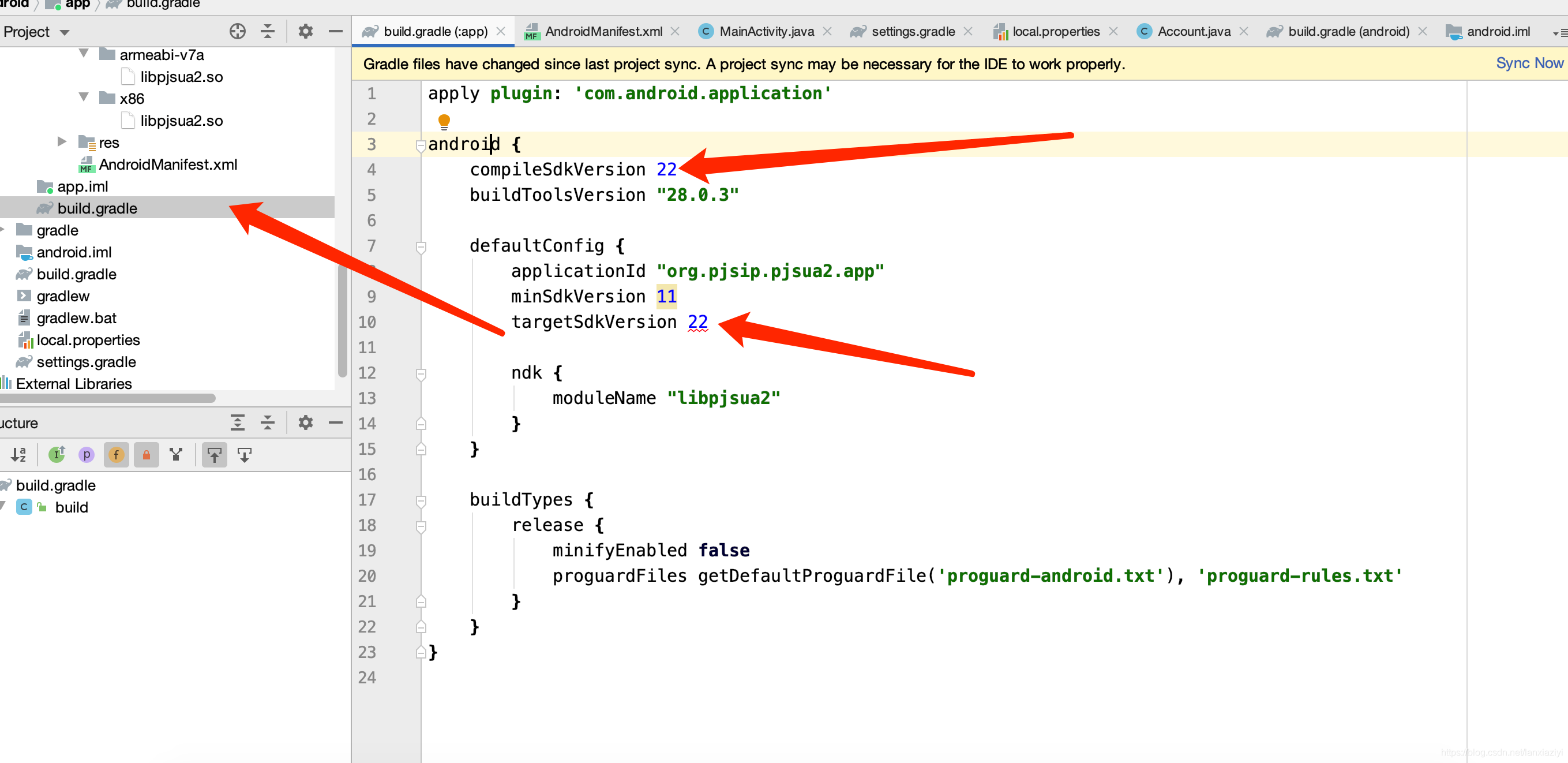This screenshot has width=1568, height=763.
Task: Toggle autoscroll to source in Structure
Action: pyautogui.click(x=214, y=454)
